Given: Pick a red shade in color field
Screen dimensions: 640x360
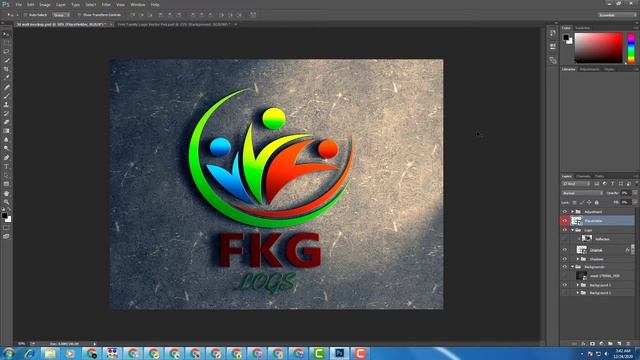Looking at the screenshot, I should coord(598,48).
